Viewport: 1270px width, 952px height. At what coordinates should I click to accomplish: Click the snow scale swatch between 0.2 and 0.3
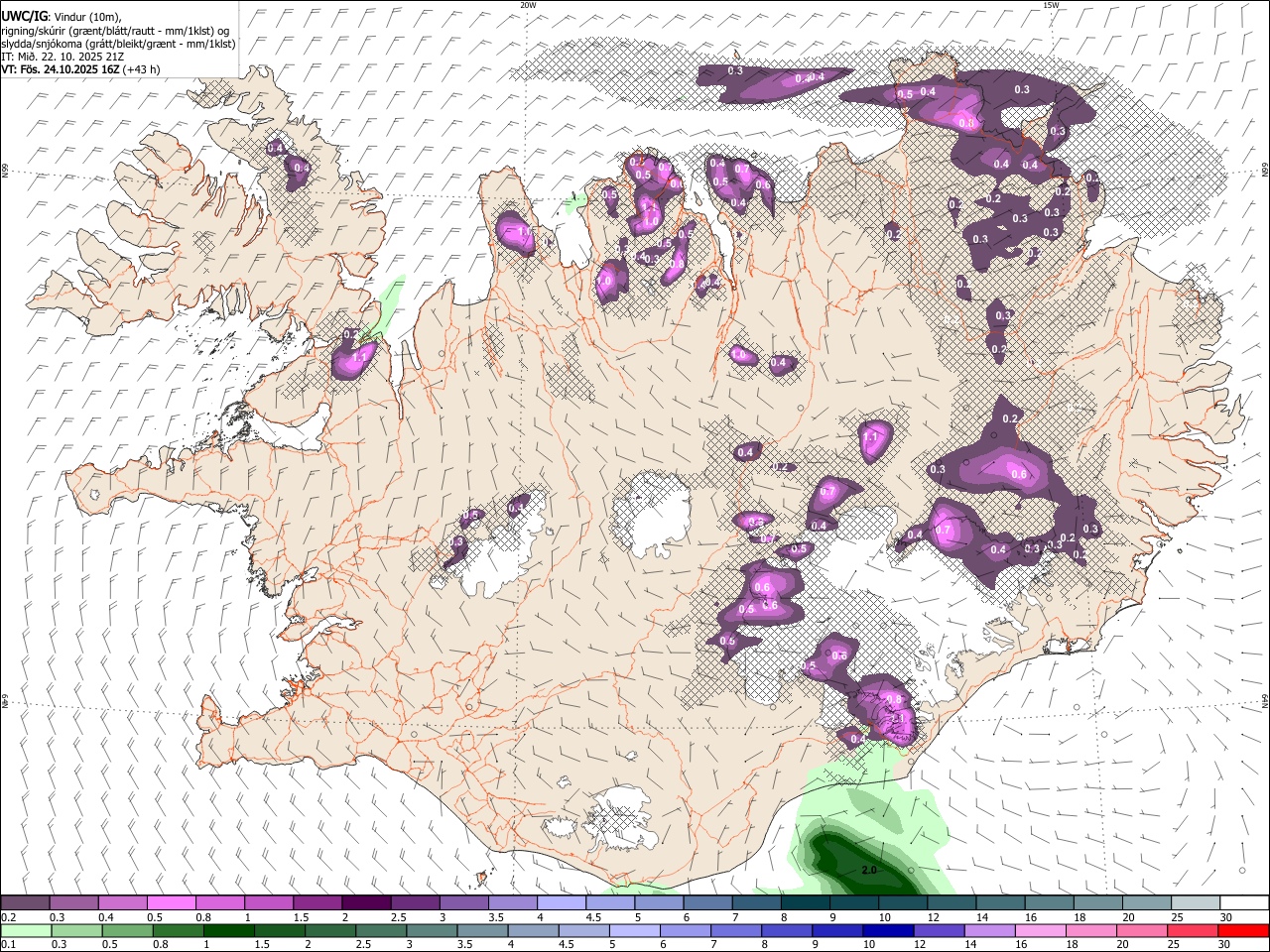tap(26, 902)
